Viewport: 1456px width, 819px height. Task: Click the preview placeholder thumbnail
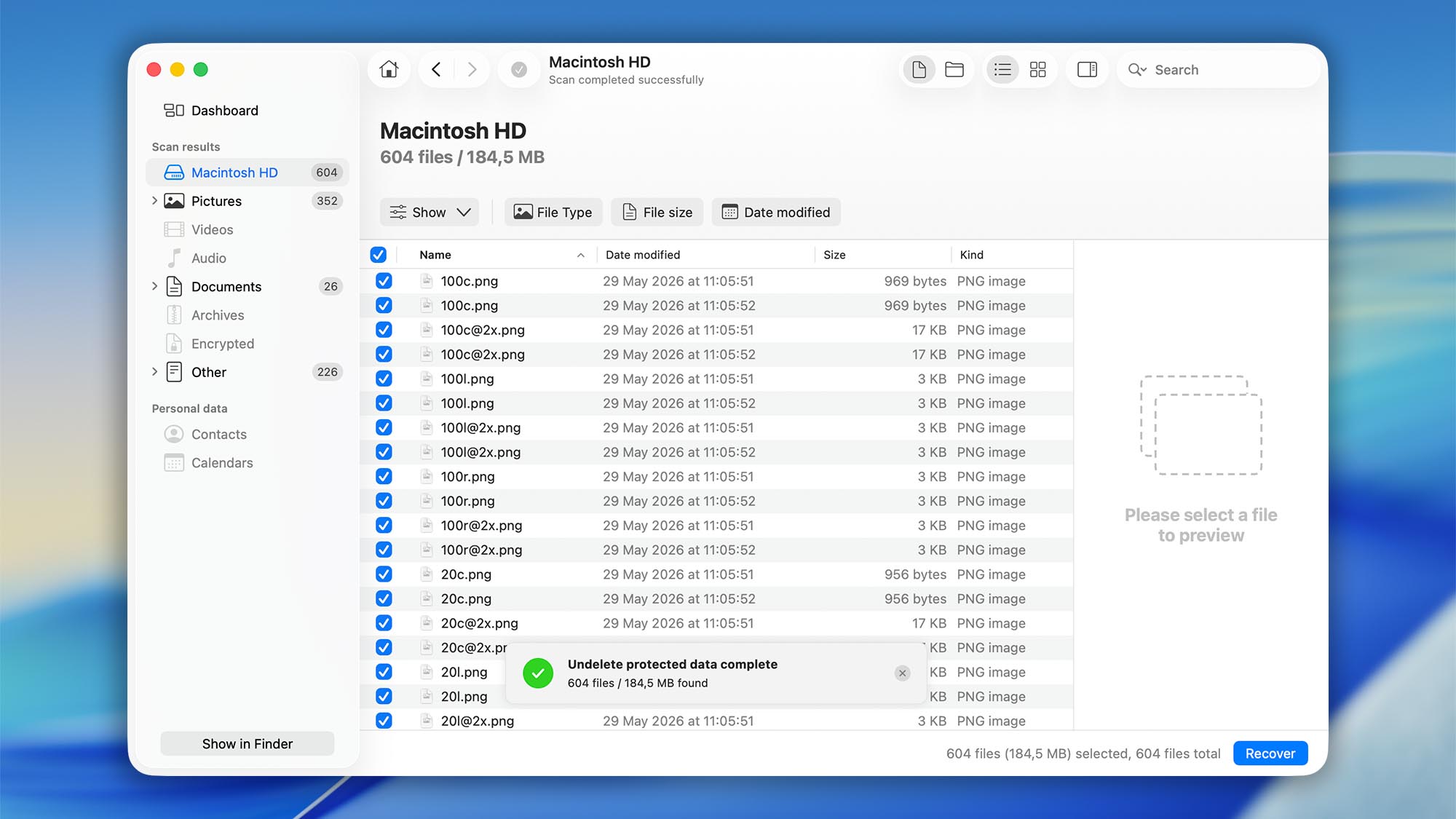pyautogui.click(x=1201, y=426)
